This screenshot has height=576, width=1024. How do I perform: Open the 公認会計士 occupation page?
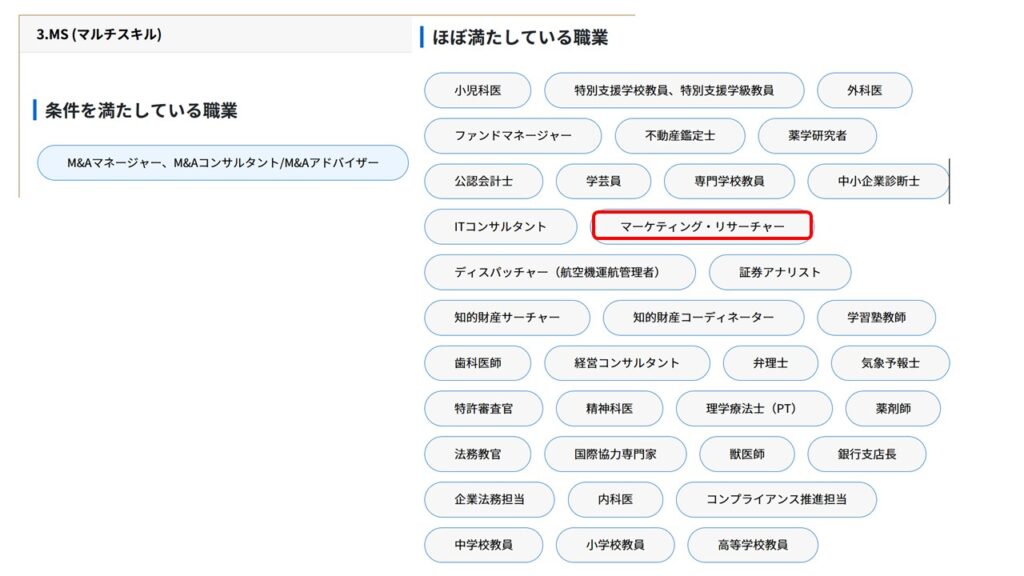[x=483, y=182]
